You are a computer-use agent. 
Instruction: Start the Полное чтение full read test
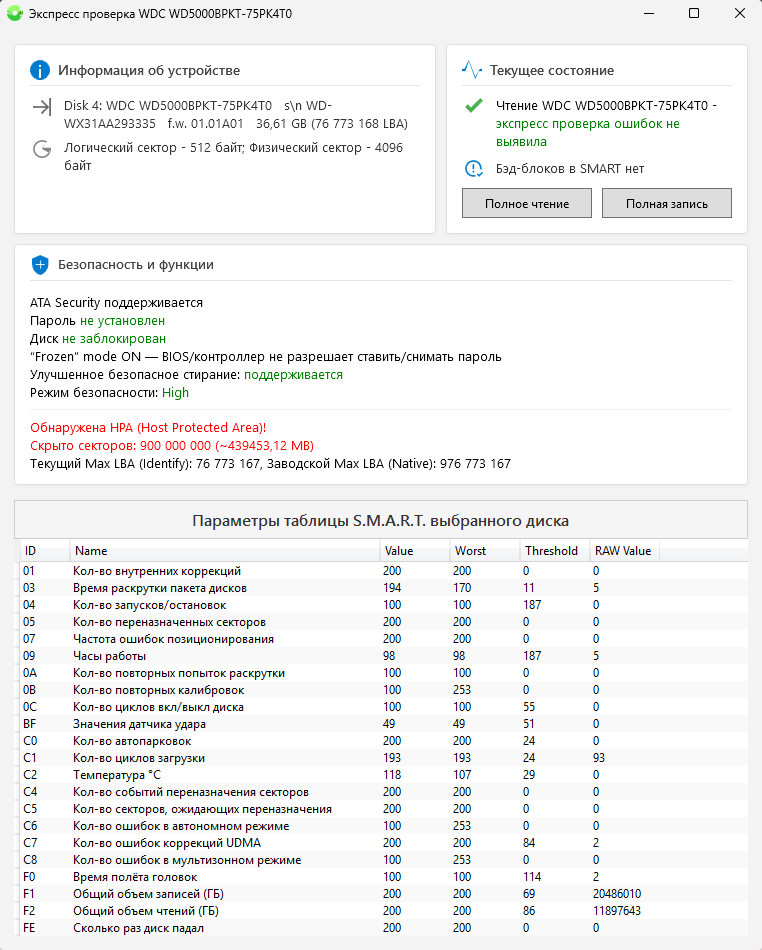tap(526, 203)
